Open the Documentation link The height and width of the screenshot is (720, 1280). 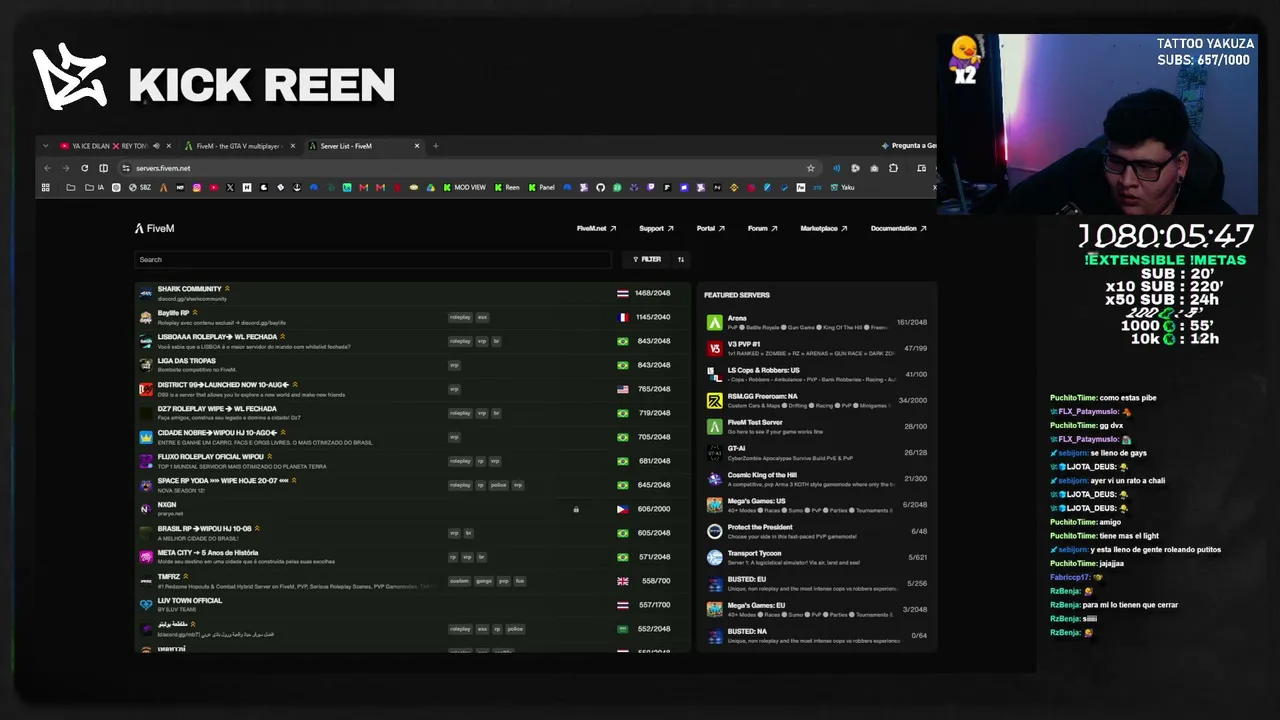tap(898, 228)
